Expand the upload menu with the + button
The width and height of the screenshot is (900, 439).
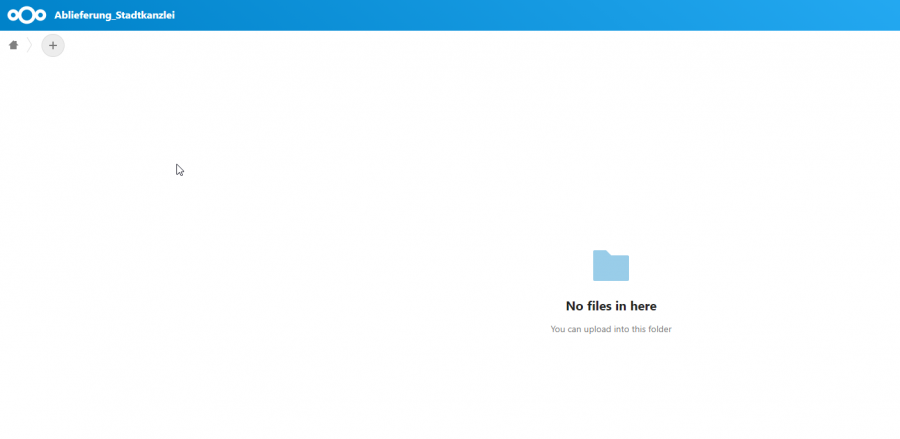pyautogui.click(x=53, y=45)
